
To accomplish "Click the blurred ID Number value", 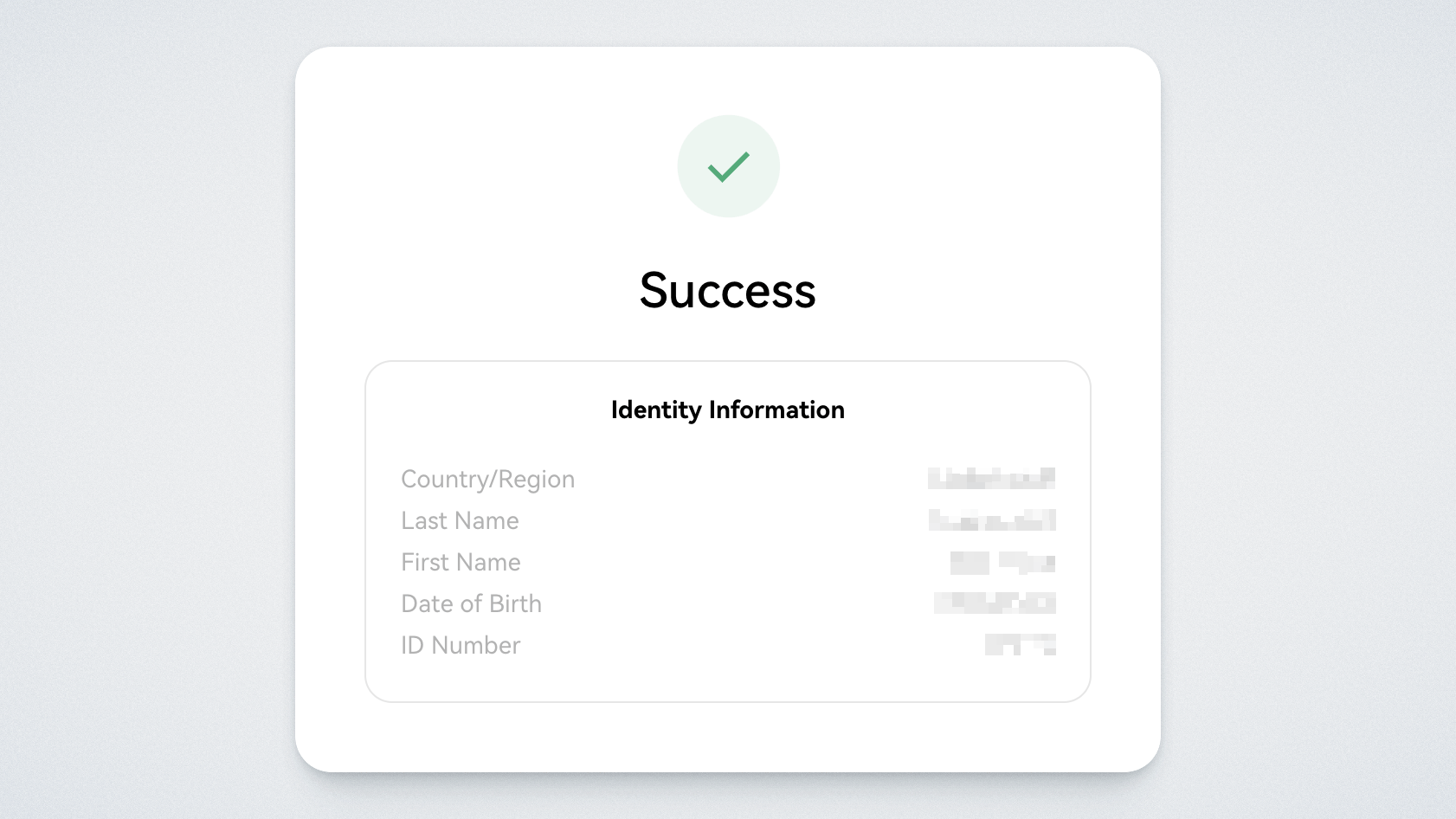I will [x=1021, y=644].
